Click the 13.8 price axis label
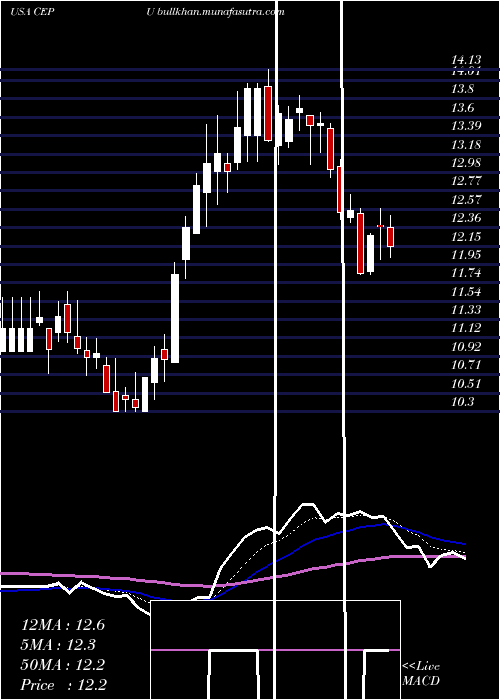 (x=462, y=89)
